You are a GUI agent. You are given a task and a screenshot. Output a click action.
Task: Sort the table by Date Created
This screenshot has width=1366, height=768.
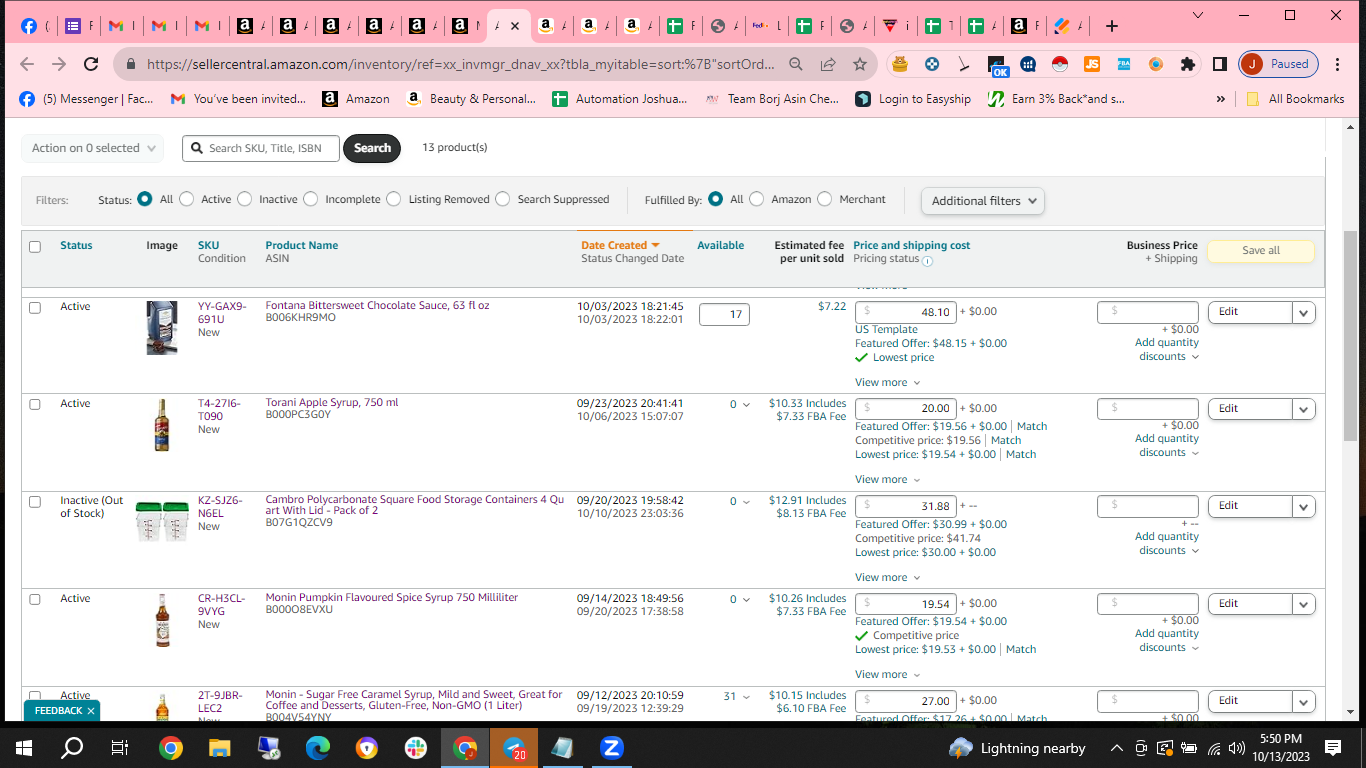(620, 245)
